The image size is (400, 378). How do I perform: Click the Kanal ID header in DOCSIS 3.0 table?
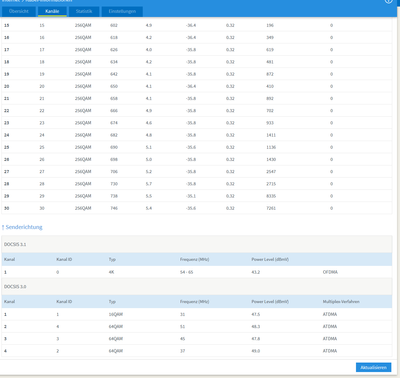[x=64, y=302]
